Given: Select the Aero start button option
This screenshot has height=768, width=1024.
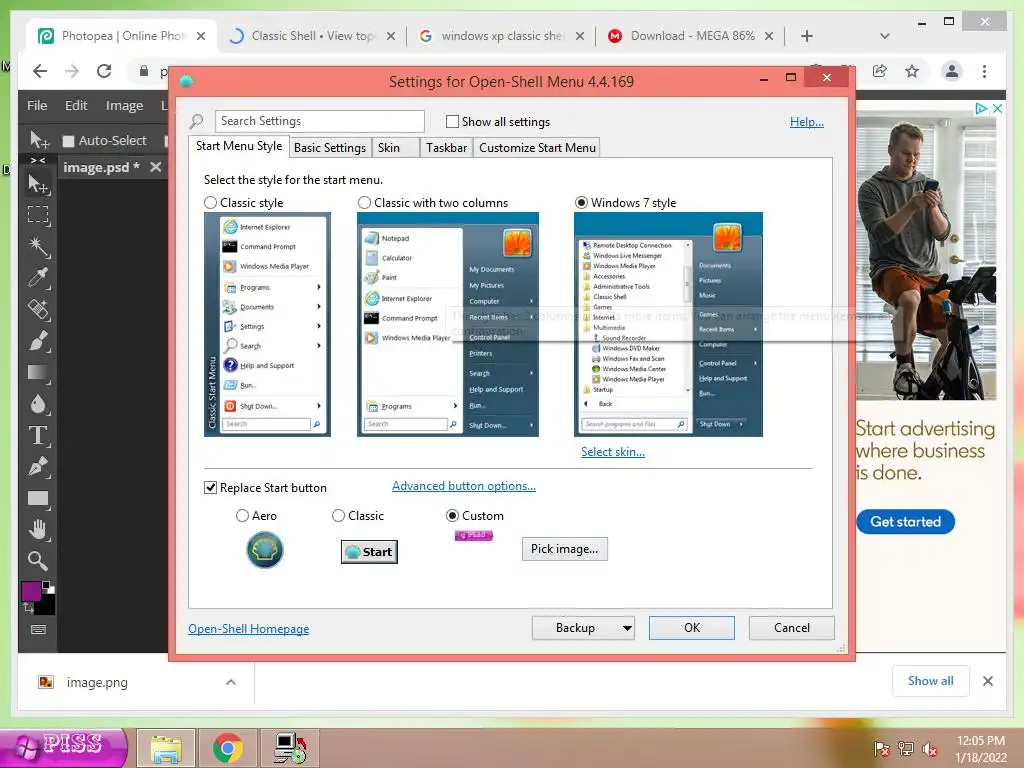Looking at the screenshot, I should click(x=242, y=516).
